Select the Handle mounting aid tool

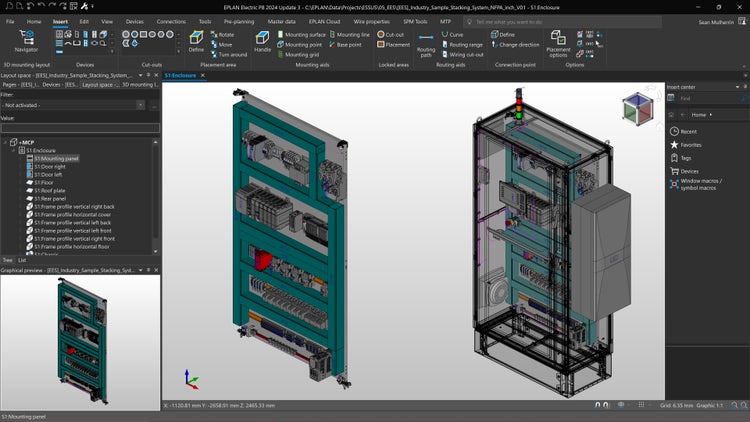[x=262, y=39]
